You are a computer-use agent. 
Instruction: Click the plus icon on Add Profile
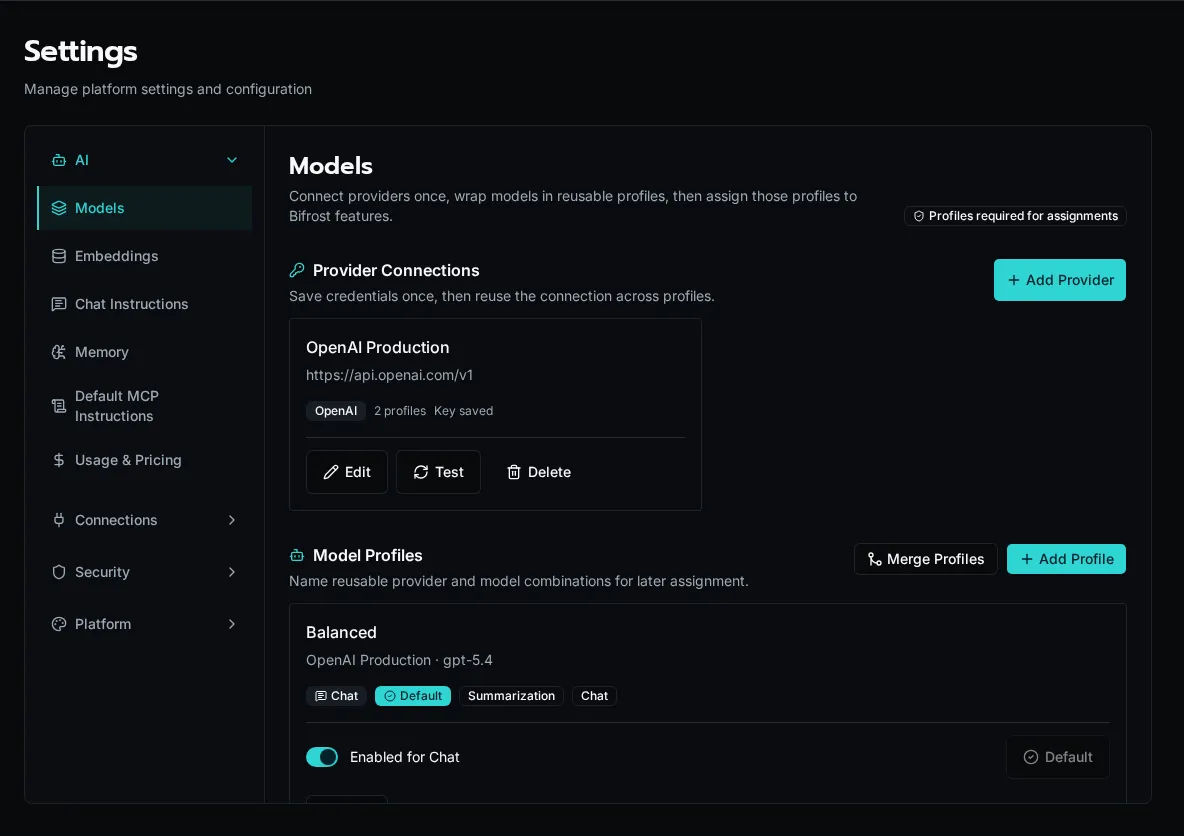point(1026,559)
